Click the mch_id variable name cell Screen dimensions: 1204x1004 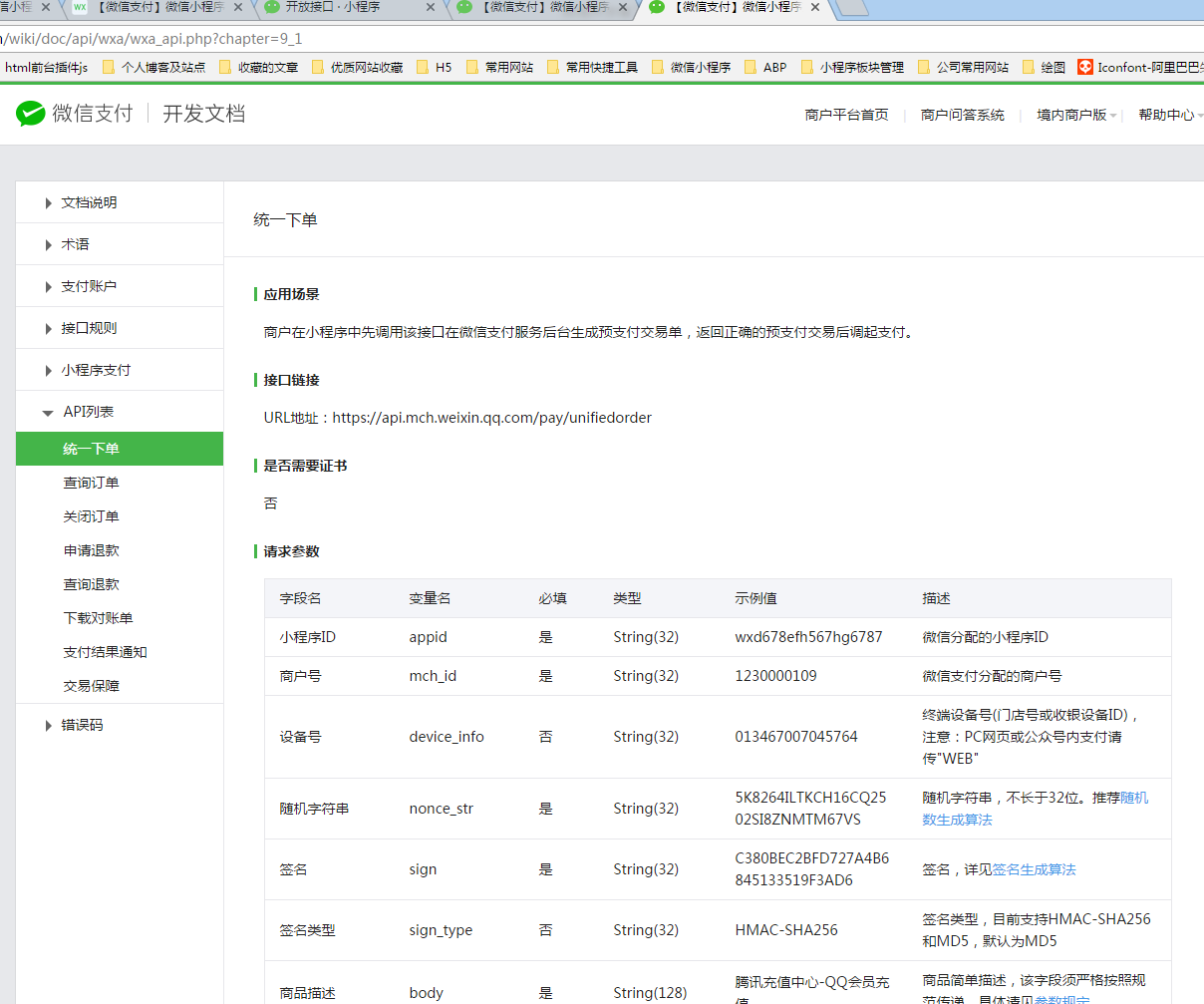(433, 676)
